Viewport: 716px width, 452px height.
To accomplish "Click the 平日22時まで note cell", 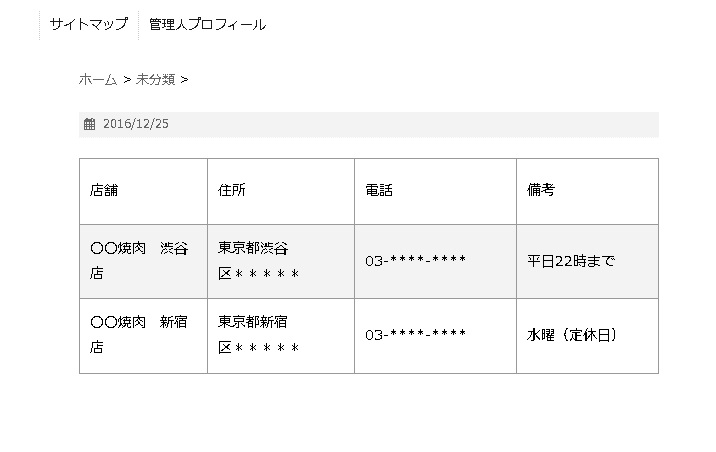I will 572,261.
